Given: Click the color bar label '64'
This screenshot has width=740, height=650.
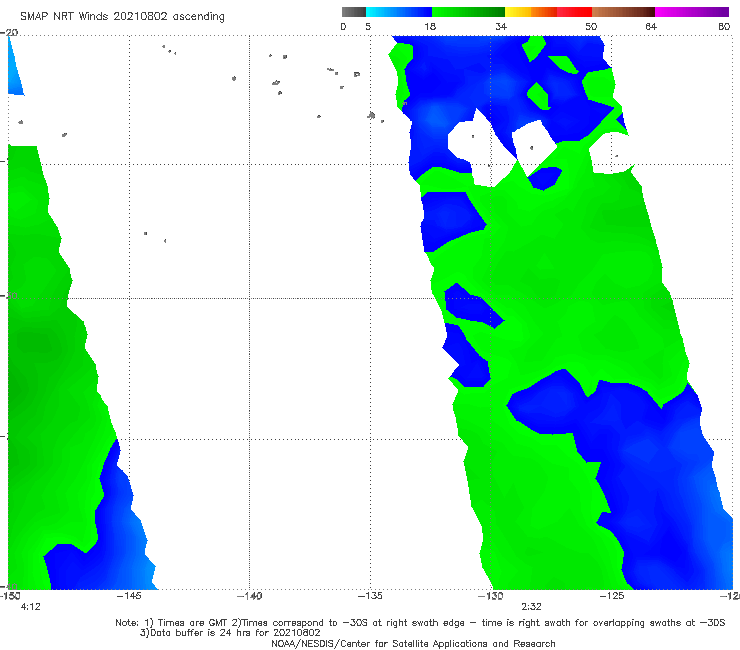Looking at the screenshot, I should pos(651,26).
